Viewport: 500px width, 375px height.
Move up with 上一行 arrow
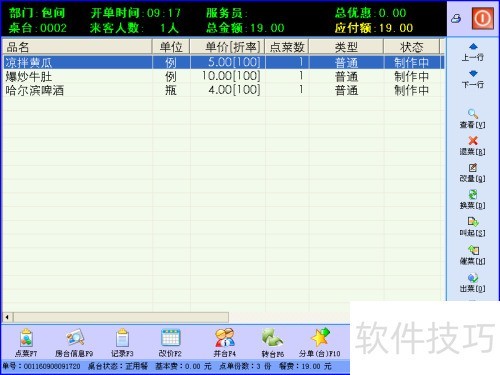pyautogui.click(x=473, y=52)
